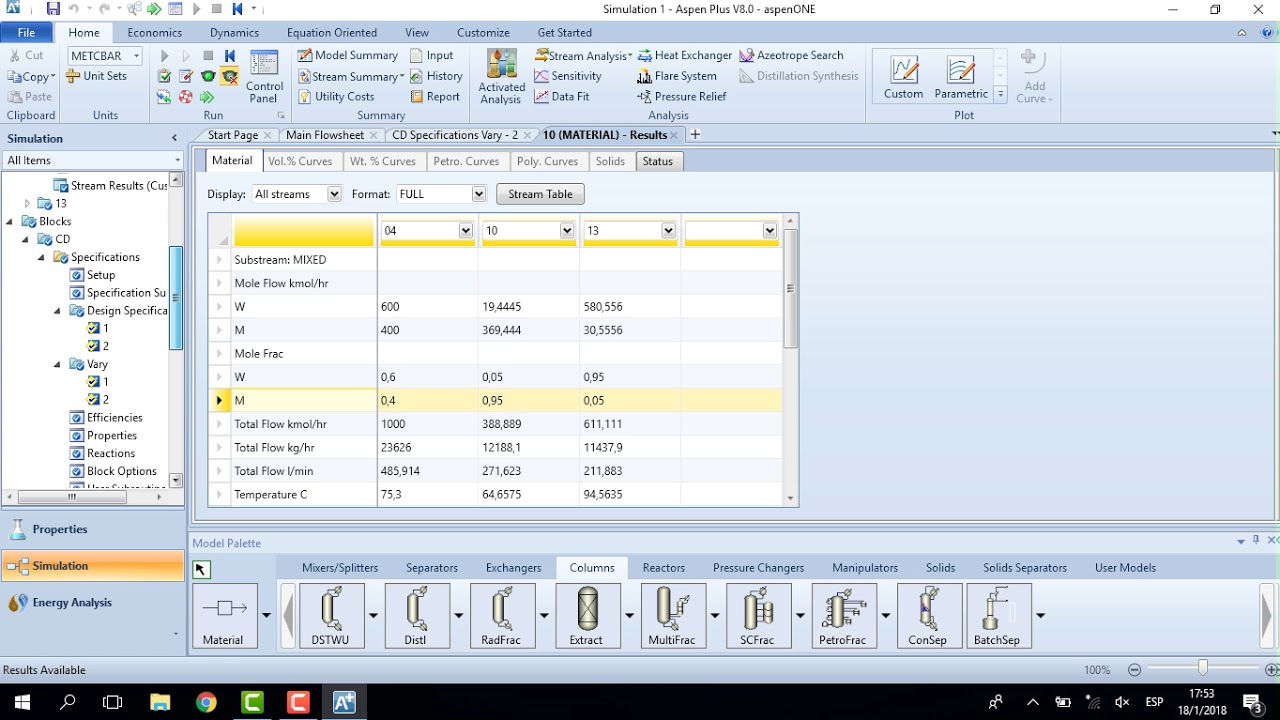Open Utility Costs in the Summary group
The width and height of the screenshot is (1280, 720).
tap(336, 97)
